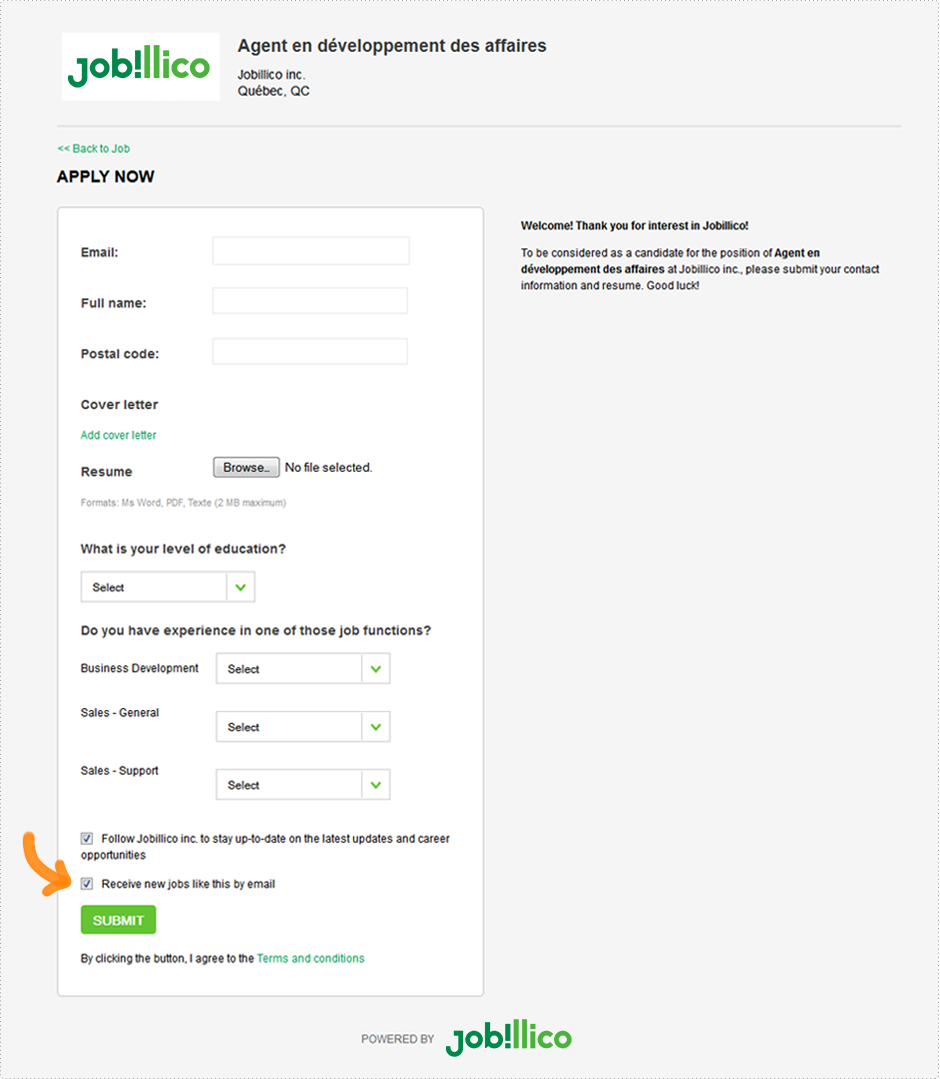Open the Business Development experience dropdown
The image size is (940, 1079).
pyautogui.click(x=303, y=668)
